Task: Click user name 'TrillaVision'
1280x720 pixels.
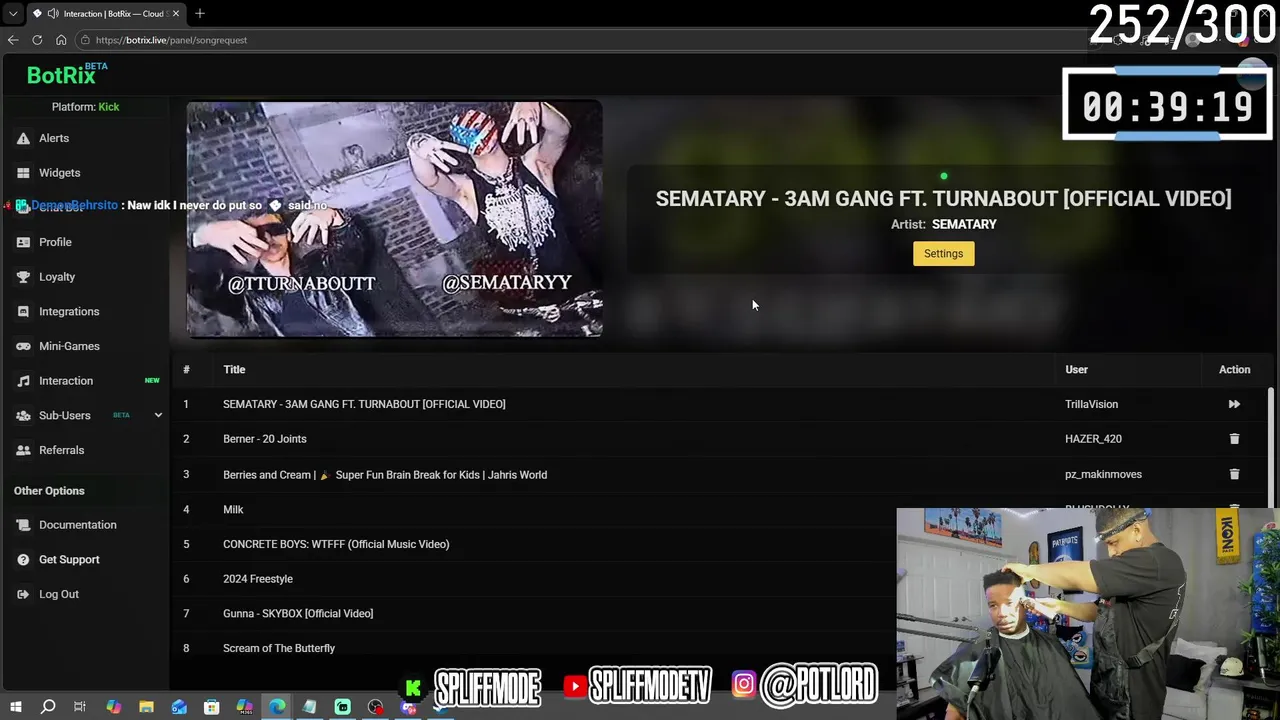Action: [1091, 404]
